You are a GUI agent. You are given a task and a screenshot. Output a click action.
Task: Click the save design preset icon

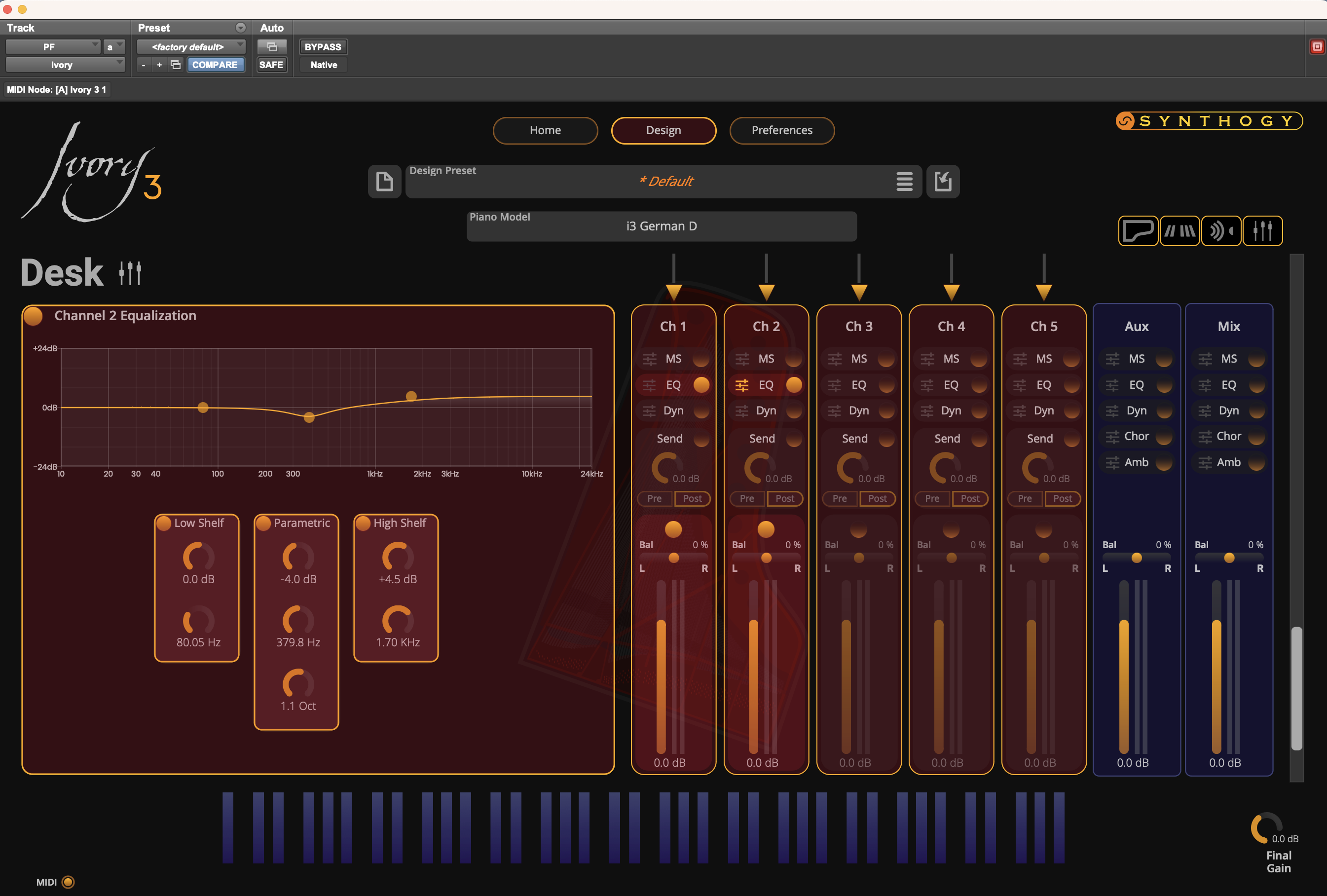coord(943,182)
